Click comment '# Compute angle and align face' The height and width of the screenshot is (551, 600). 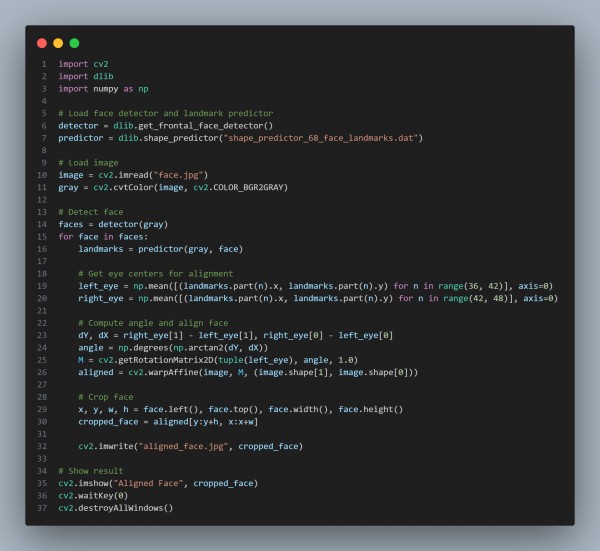tap(153, 323)
